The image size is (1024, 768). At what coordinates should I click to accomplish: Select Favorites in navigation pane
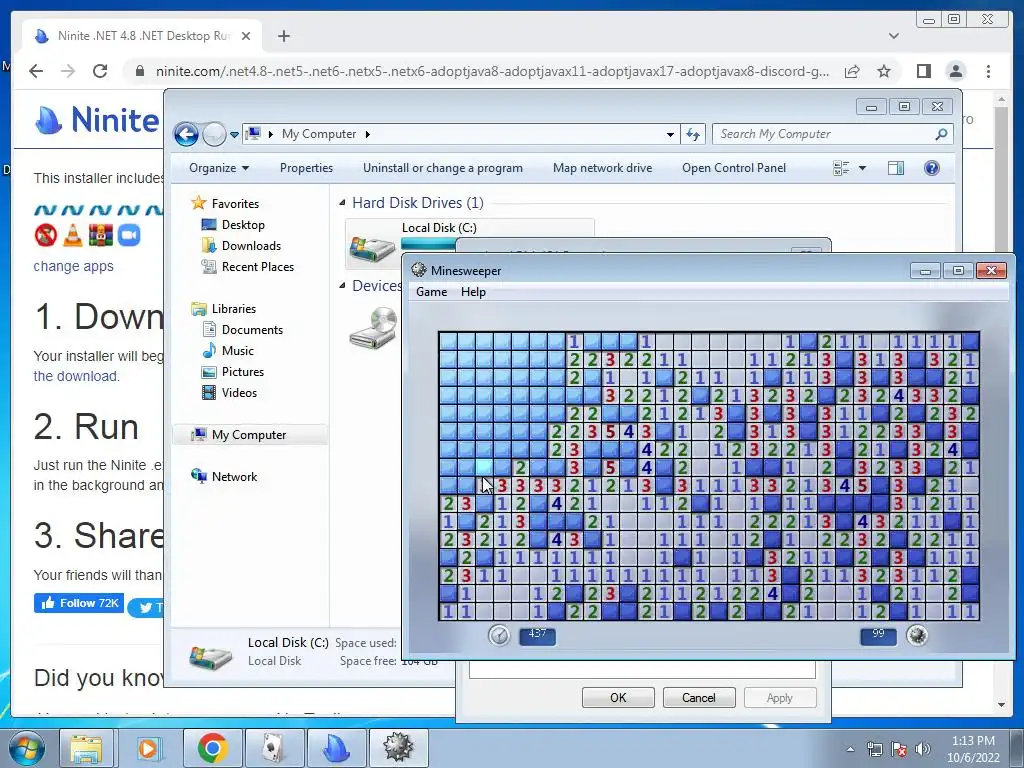click(x=225, y=204)
